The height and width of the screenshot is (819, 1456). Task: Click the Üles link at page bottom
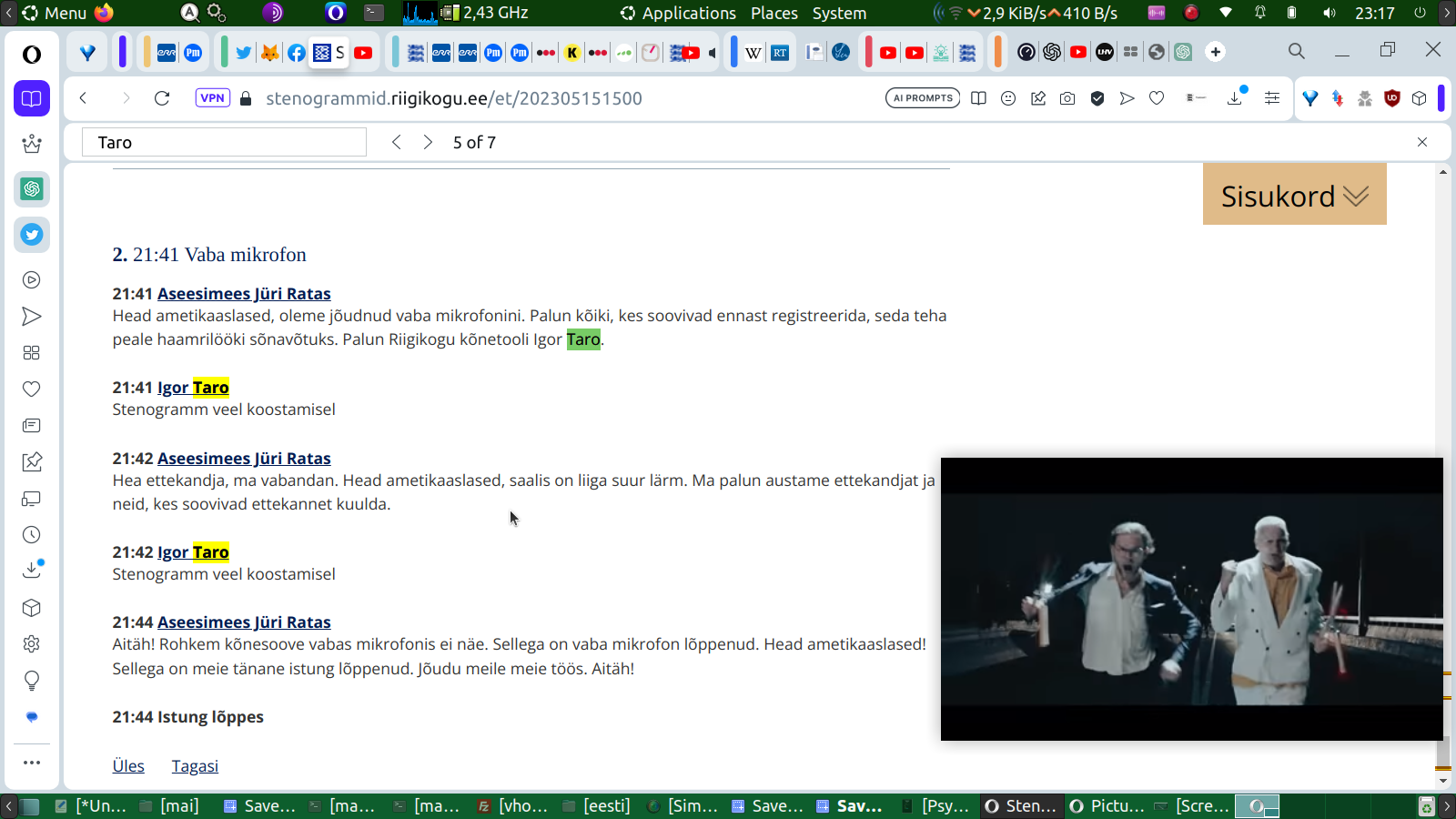[128, 766]
